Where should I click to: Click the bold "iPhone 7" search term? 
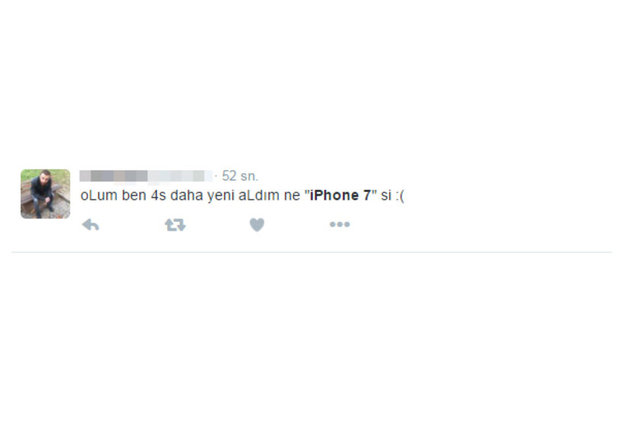340,195
